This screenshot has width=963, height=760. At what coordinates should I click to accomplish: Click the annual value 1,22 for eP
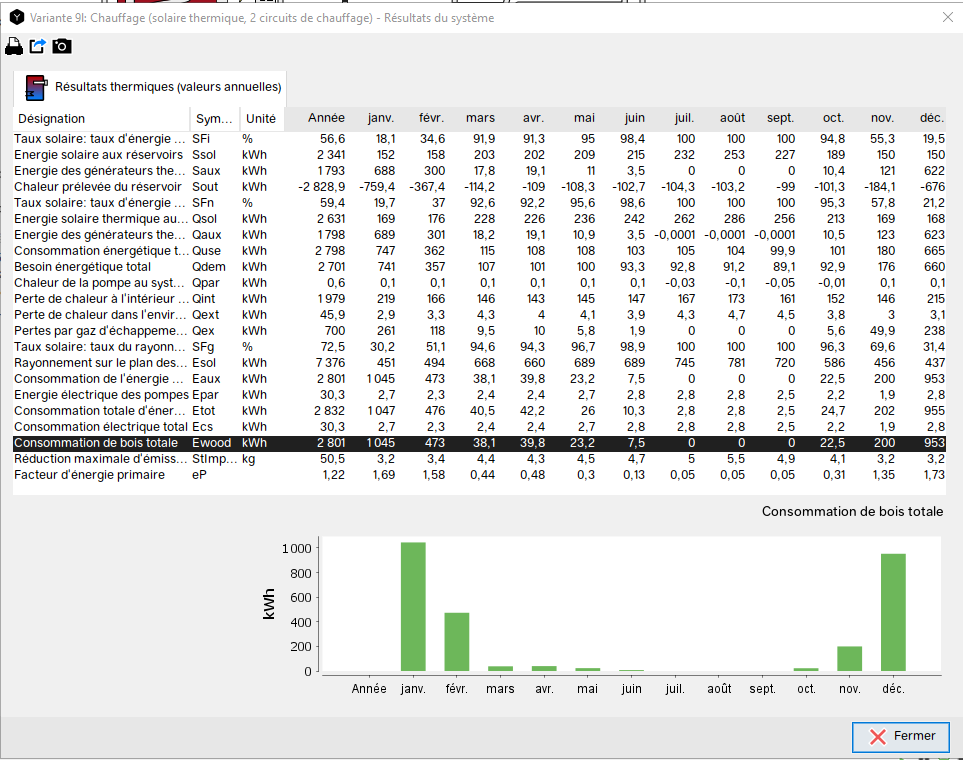pos(333,474)
